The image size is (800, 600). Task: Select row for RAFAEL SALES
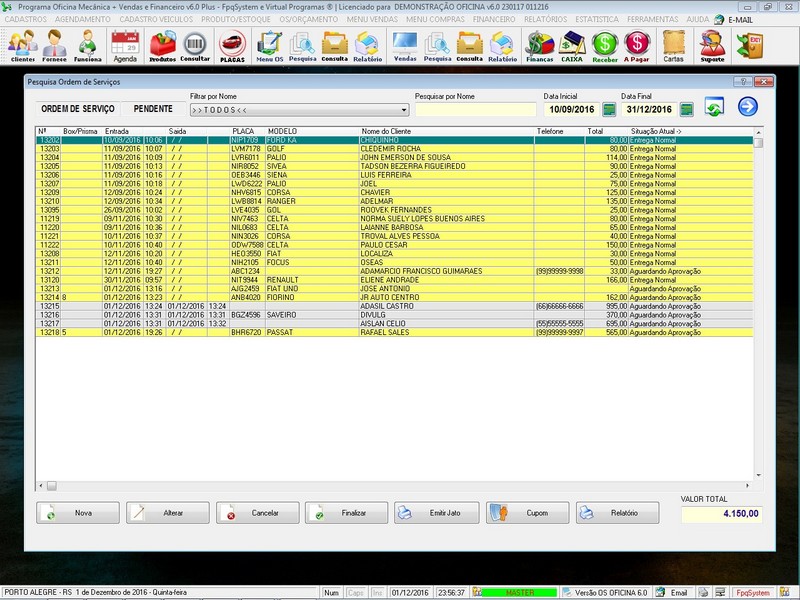coord(394,332)
